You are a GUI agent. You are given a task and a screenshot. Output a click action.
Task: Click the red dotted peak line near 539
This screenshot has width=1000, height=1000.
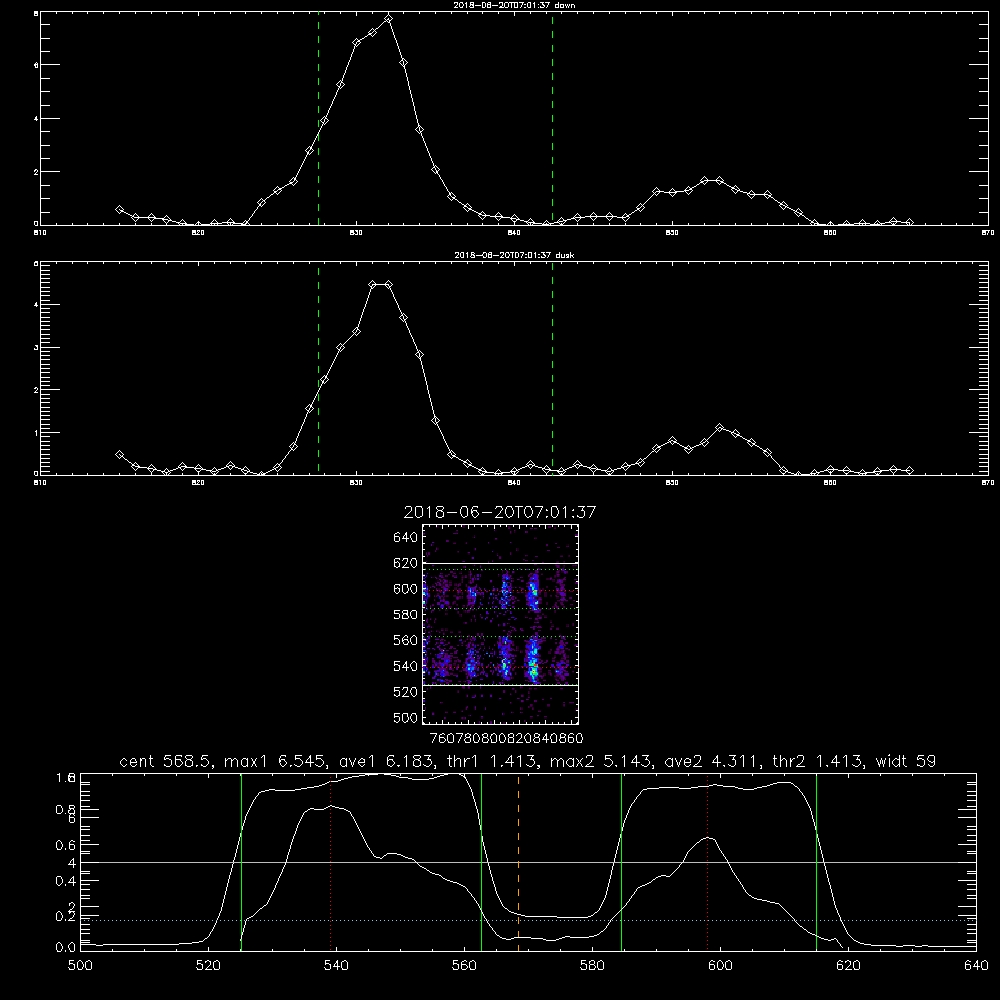(x=330, y=861)
